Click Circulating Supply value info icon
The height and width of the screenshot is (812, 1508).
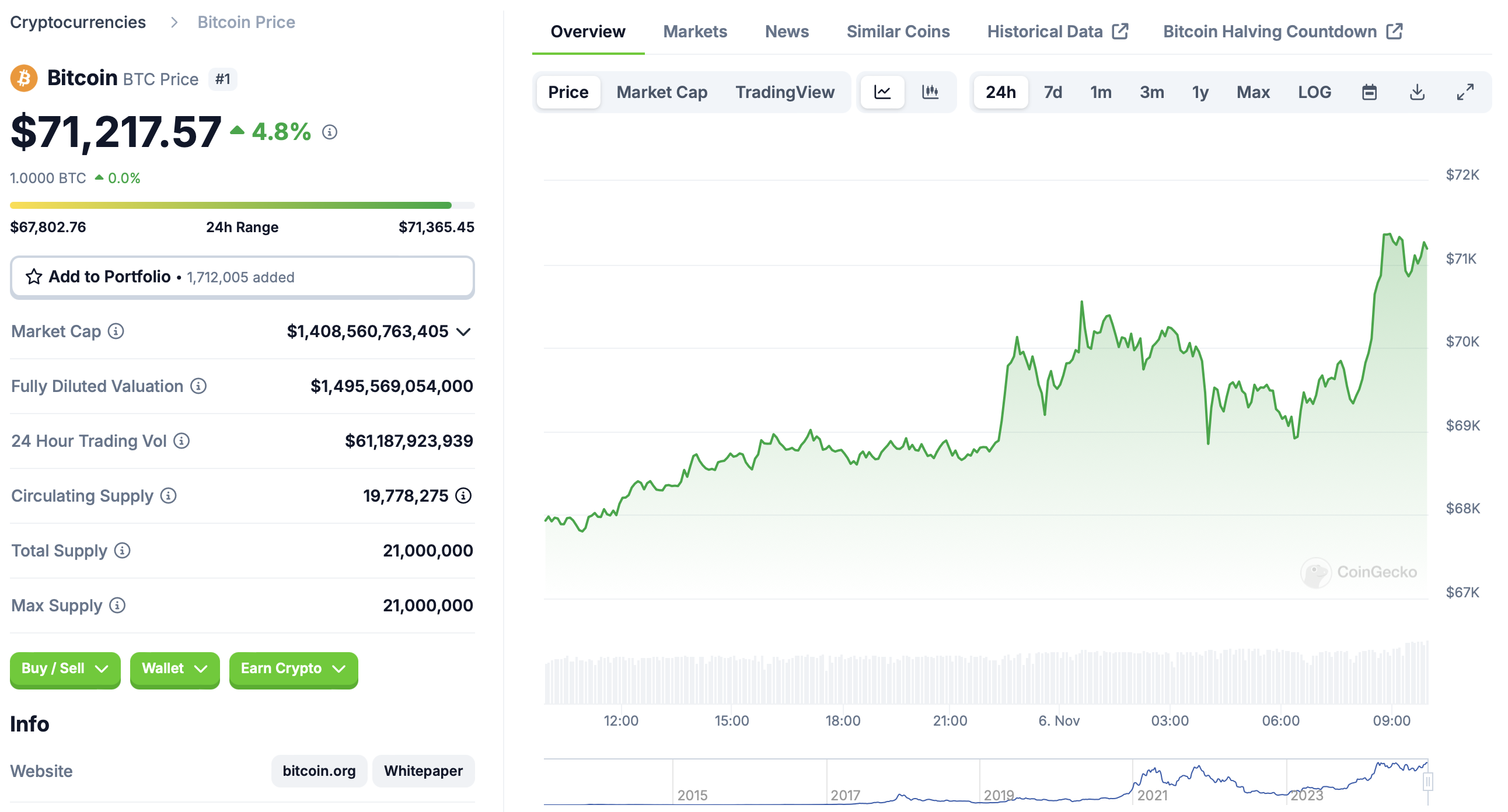pos(463,495)
